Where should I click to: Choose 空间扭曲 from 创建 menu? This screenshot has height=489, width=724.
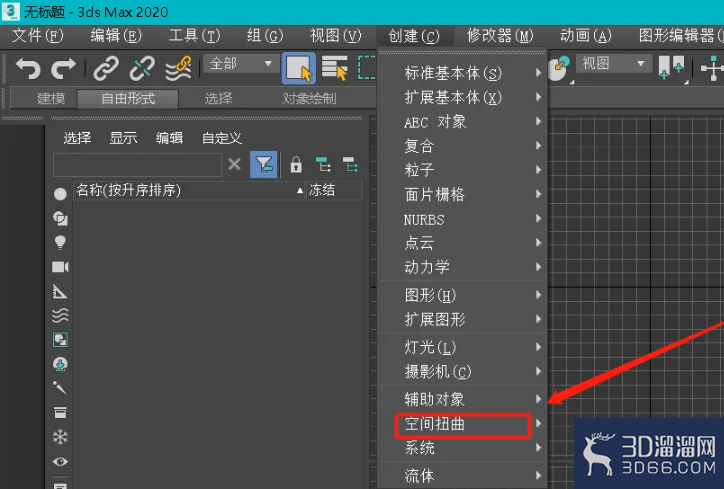[462, 424]
